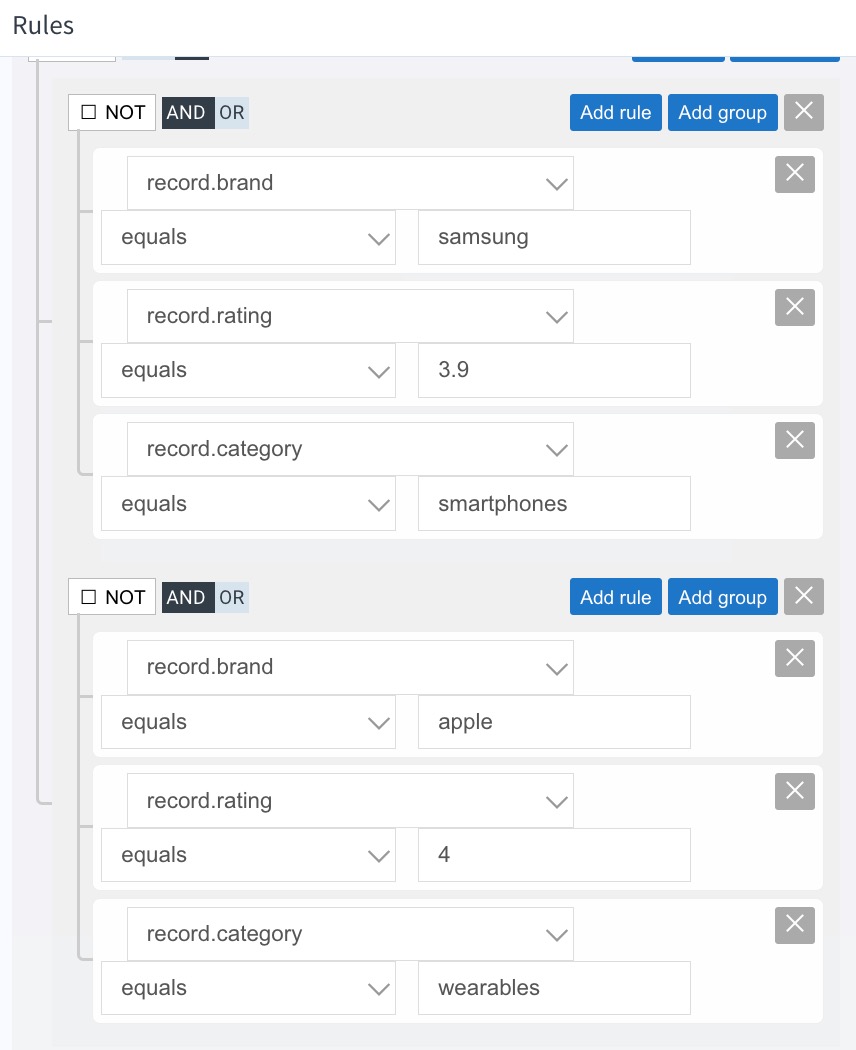Delete the entire second rule group
This screenshot has width=856, height=1050.
point(803,596)
